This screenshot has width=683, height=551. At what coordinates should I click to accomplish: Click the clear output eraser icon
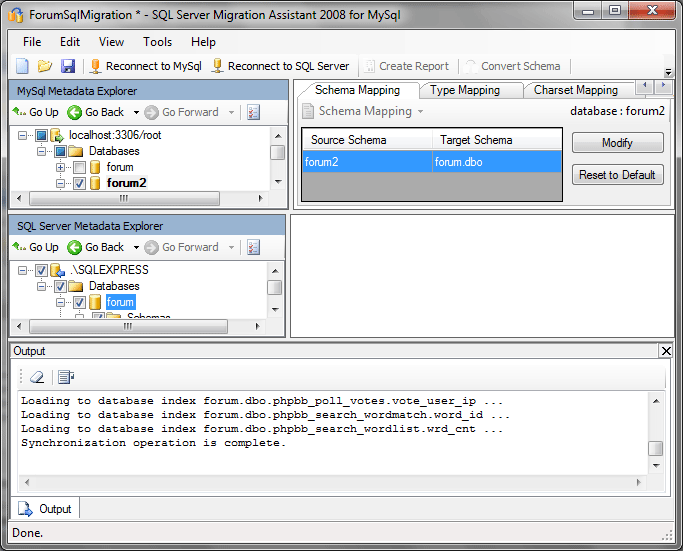37,377
